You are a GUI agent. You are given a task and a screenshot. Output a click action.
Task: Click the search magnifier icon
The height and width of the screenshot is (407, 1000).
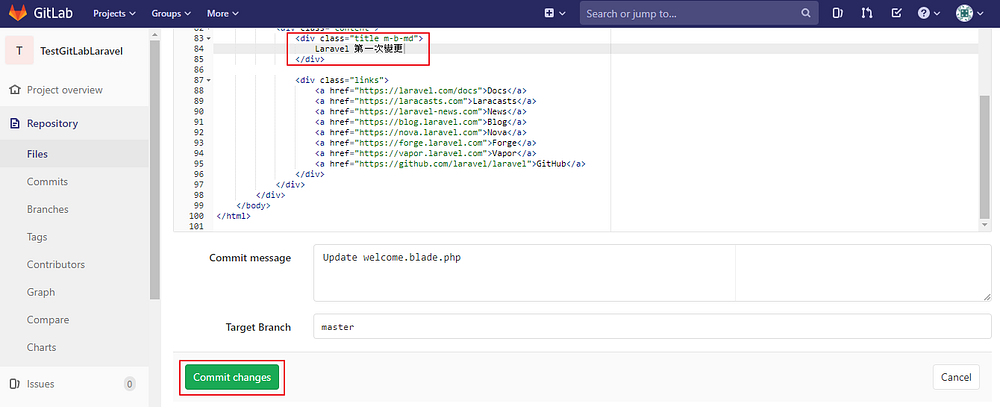click(806, 13)
